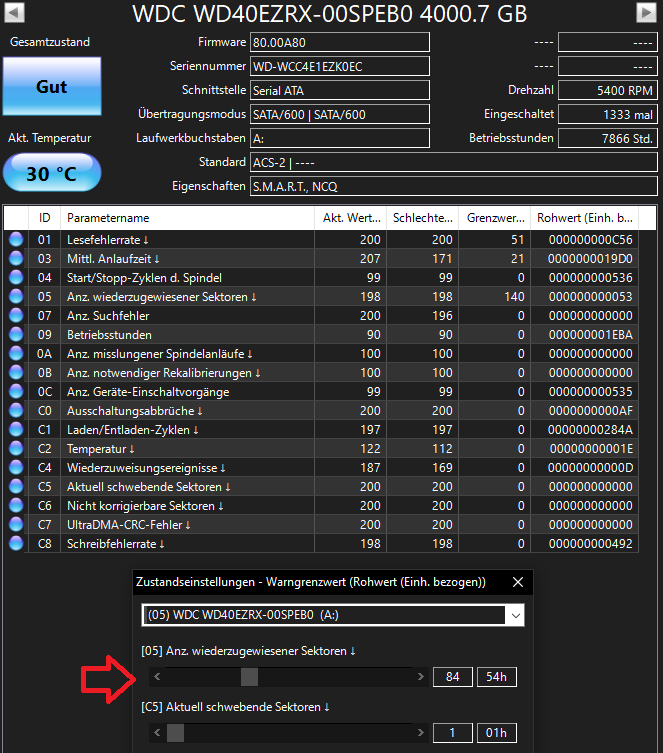
Task: Sort by the ID column header
Action: [44, 218]
